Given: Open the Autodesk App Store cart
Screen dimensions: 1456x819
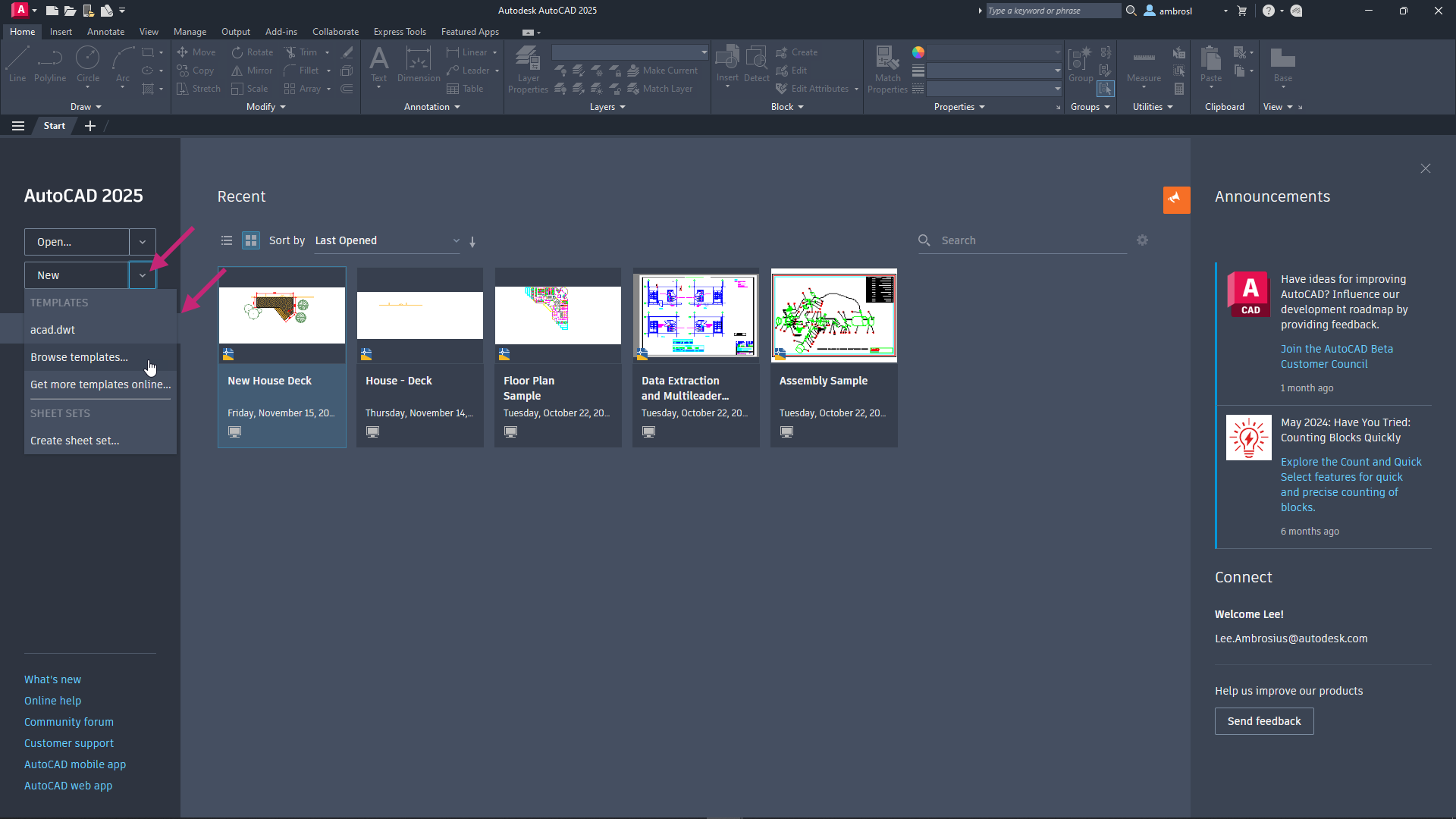Looking at the screenshot, I should click(1241, 11).
